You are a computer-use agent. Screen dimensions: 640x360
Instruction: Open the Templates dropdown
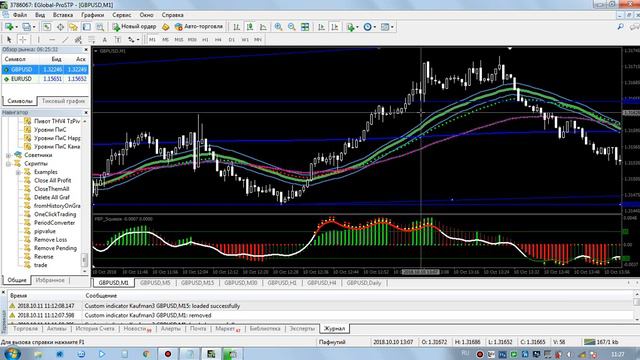click(386, 27)
